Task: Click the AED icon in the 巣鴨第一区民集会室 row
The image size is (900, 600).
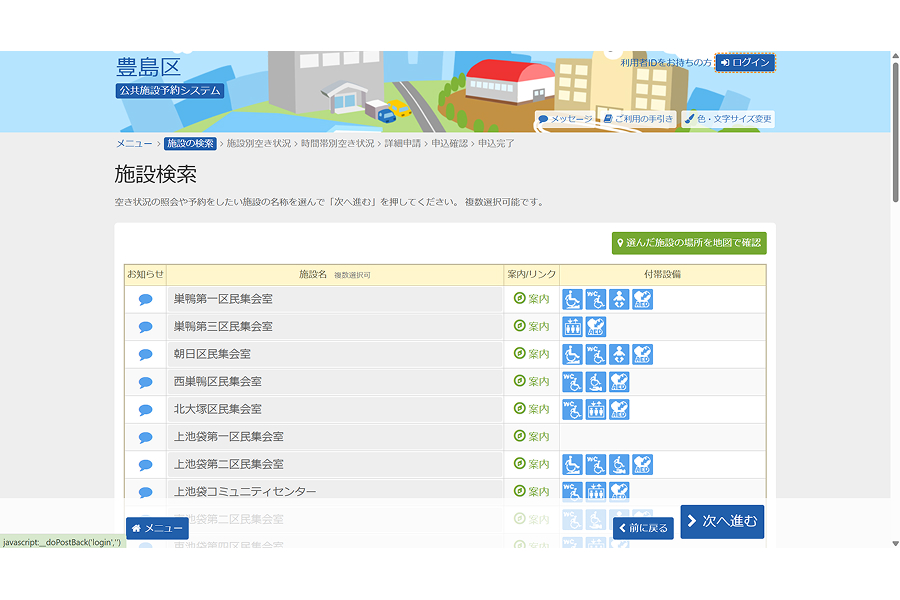Action: [x=642, y=299]
